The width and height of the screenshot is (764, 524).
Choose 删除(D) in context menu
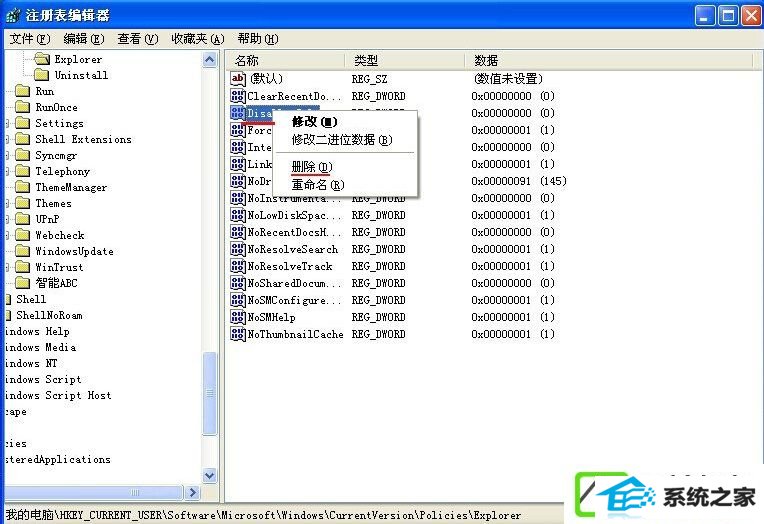pyautogui.click(x=312, y=167)
